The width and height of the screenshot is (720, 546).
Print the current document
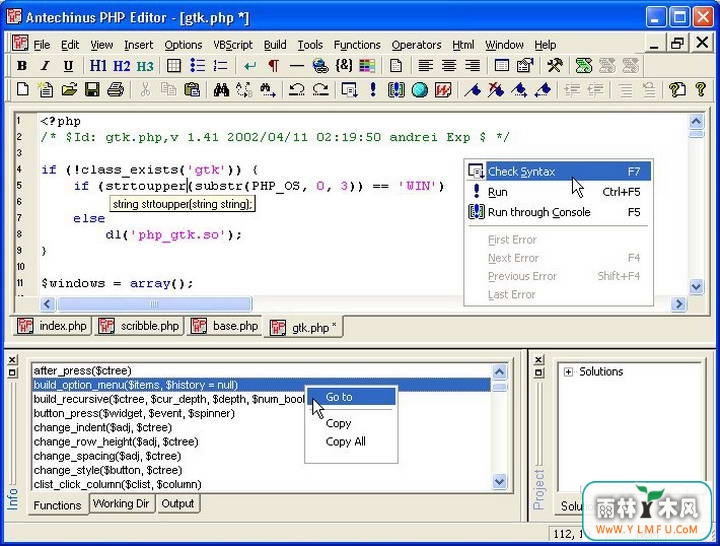[x=116, y=89]
